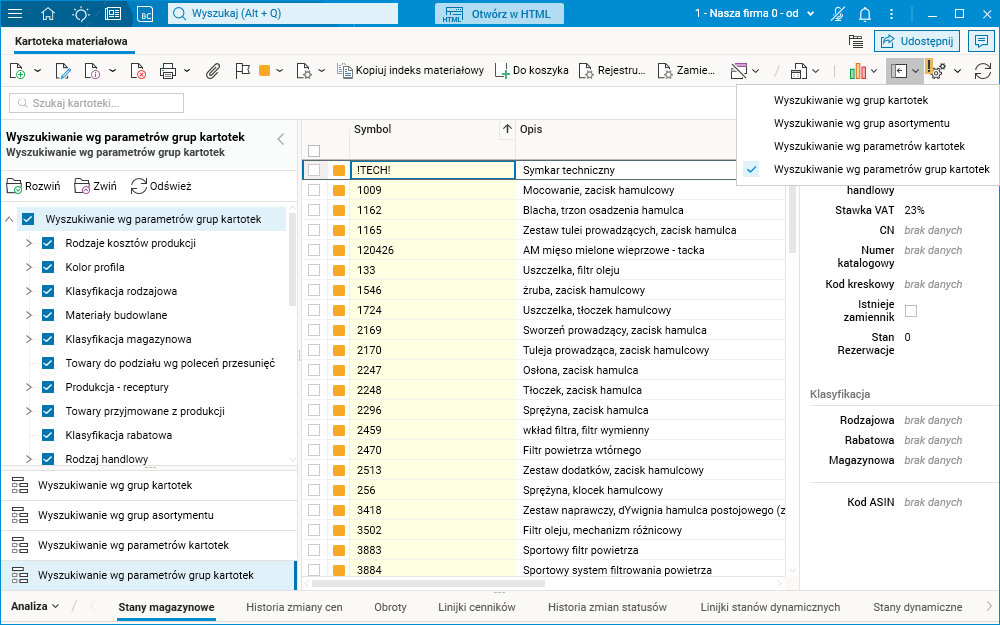Click the Szukaj kartoteki search field
Viewport: 1000px width, 625px height.
point(97,103)
